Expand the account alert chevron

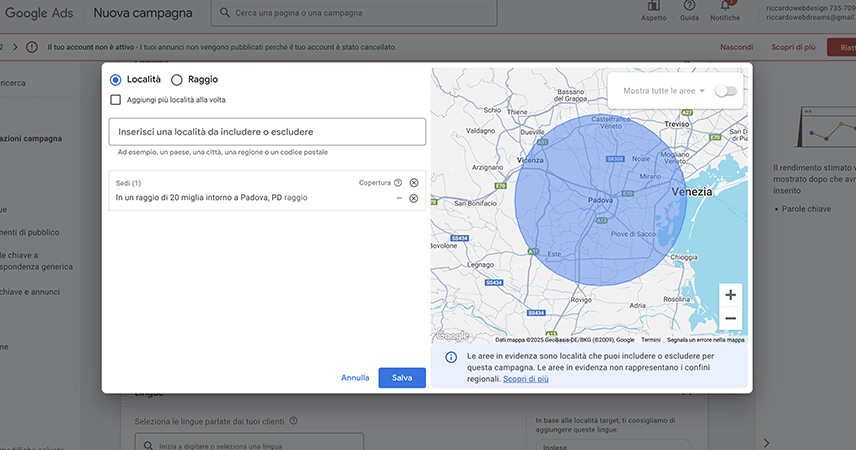point(14,47)
